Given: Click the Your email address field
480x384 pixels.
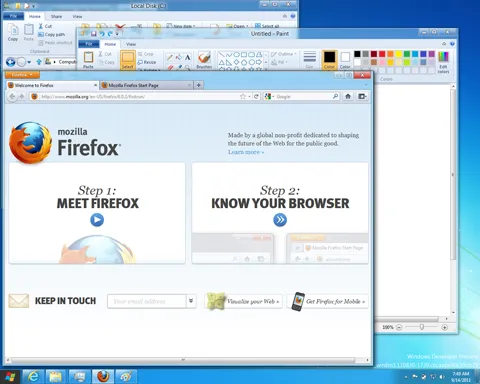Looking at the screenshot, I should click(147, 301).
